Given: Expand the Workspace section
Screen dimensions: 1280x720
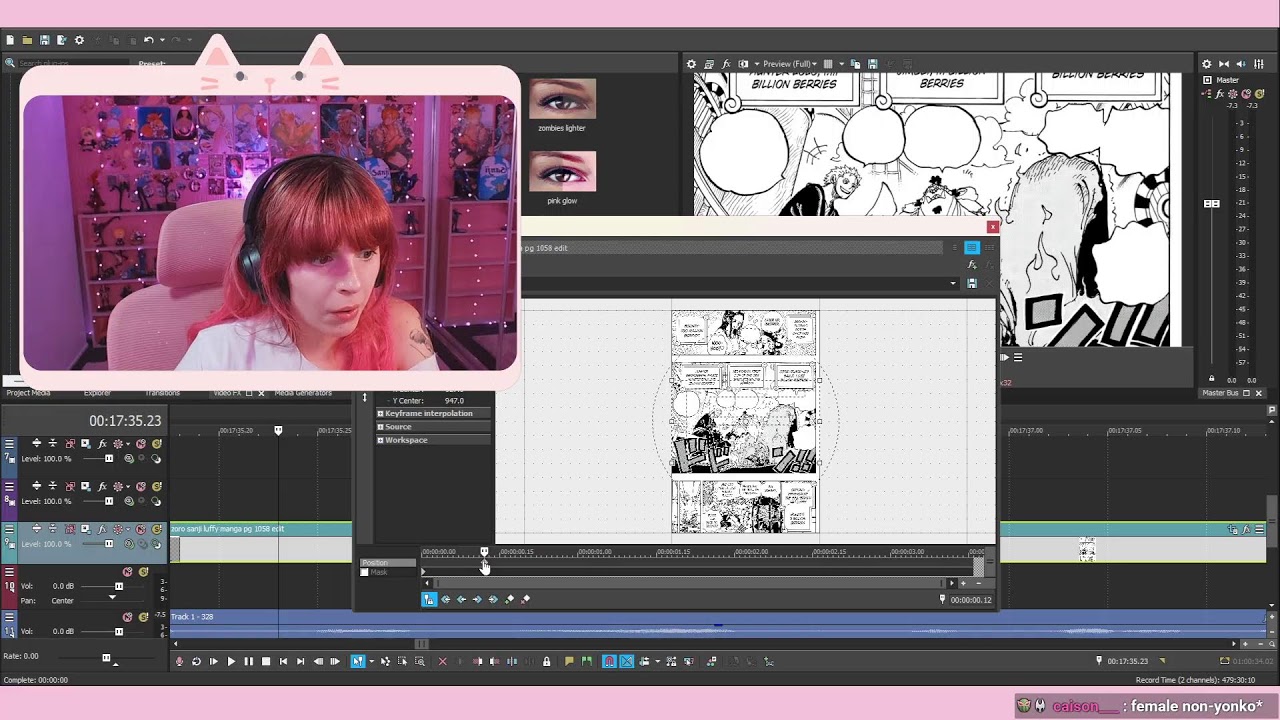Looking at the screenshot, I should (380, 440).
